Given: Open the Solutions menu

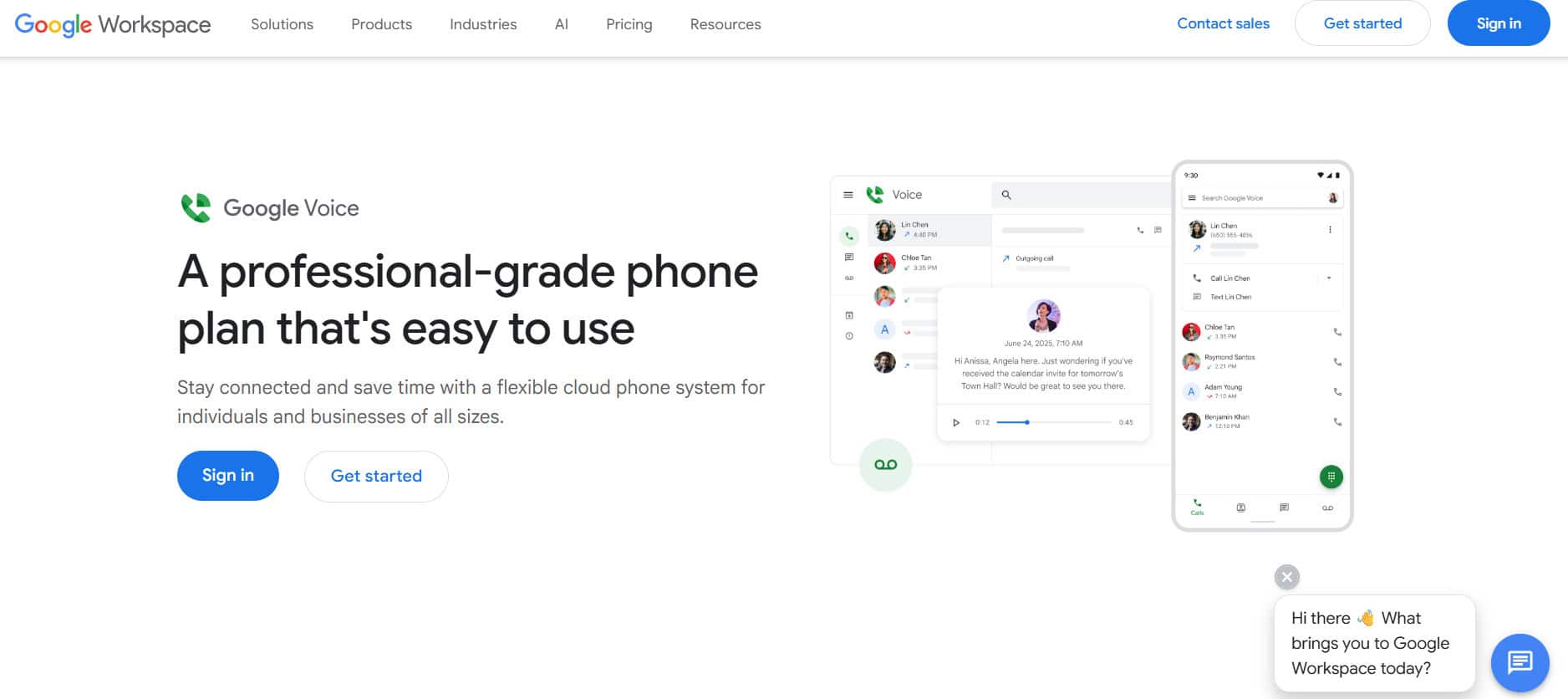Looking at the screenshot, I should tap(282, 24).
